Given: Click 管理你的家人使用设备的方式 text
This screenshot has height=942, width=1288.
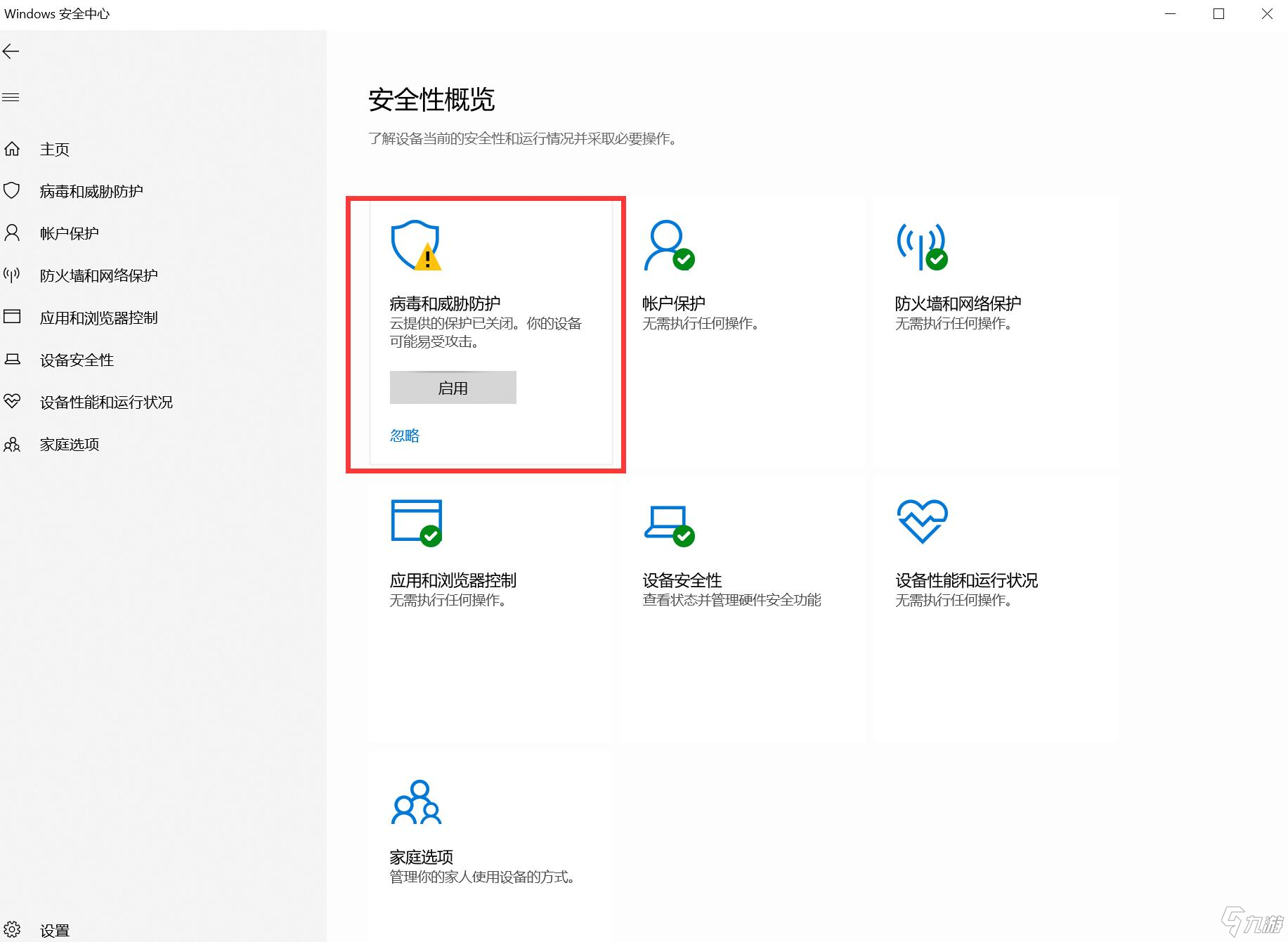Looking at the screenshot, I should click(483, 877).
